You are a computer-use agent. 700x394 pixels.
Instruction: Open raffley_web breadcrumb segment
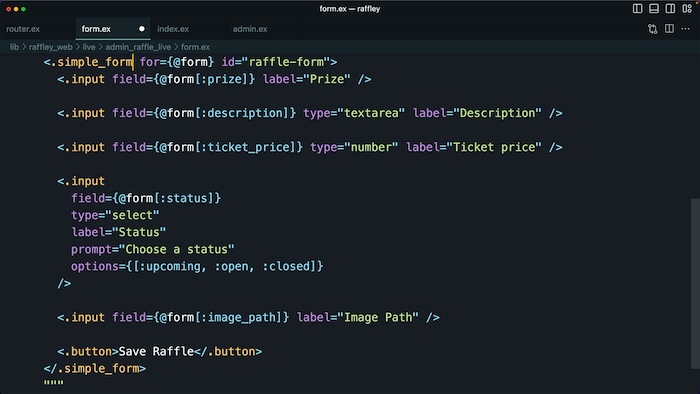point(50,47)
